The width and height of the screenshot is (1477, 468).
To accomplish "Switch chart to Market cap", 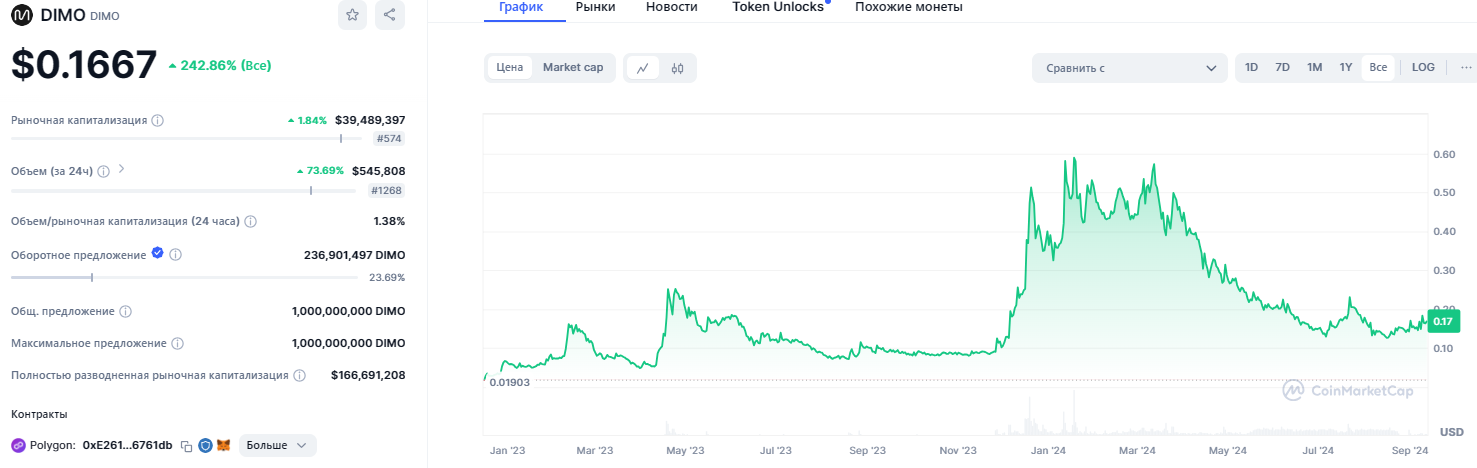I will 573,68.
